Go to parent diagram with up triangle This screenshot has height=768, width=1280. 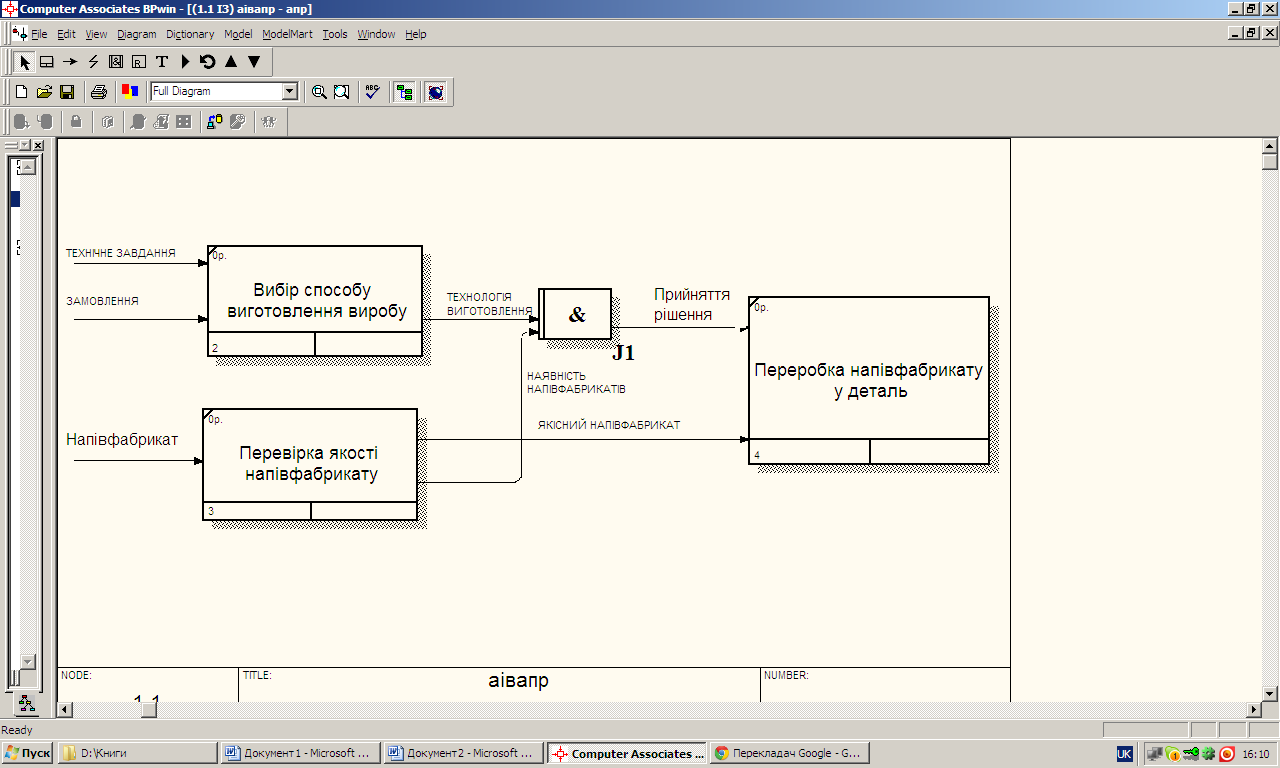[x=231, y=61]
